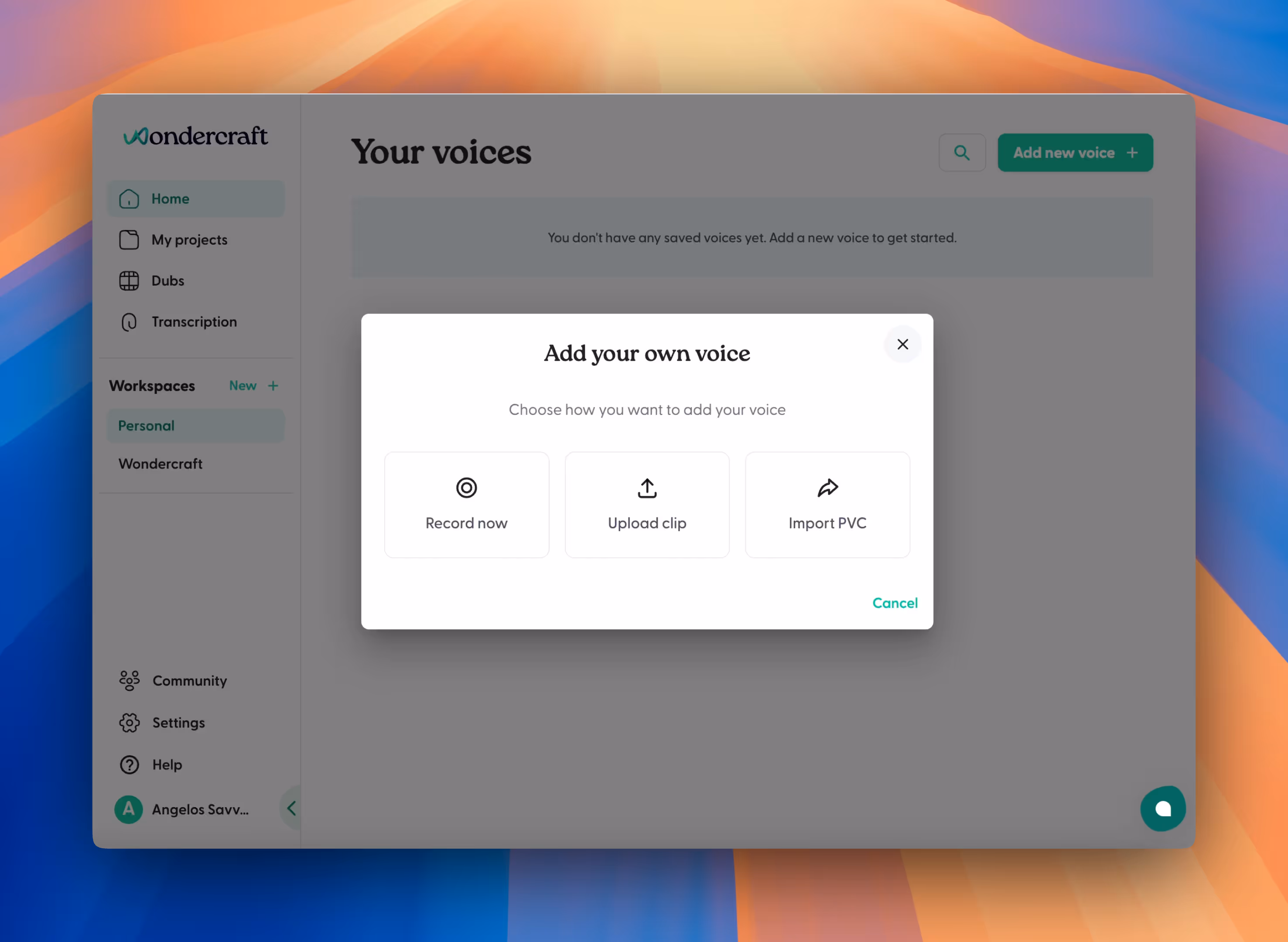Image resolution: width=1288 pixels, height=942 pixels.
Task: Add new workspace with plus
Action: point(273,386)
